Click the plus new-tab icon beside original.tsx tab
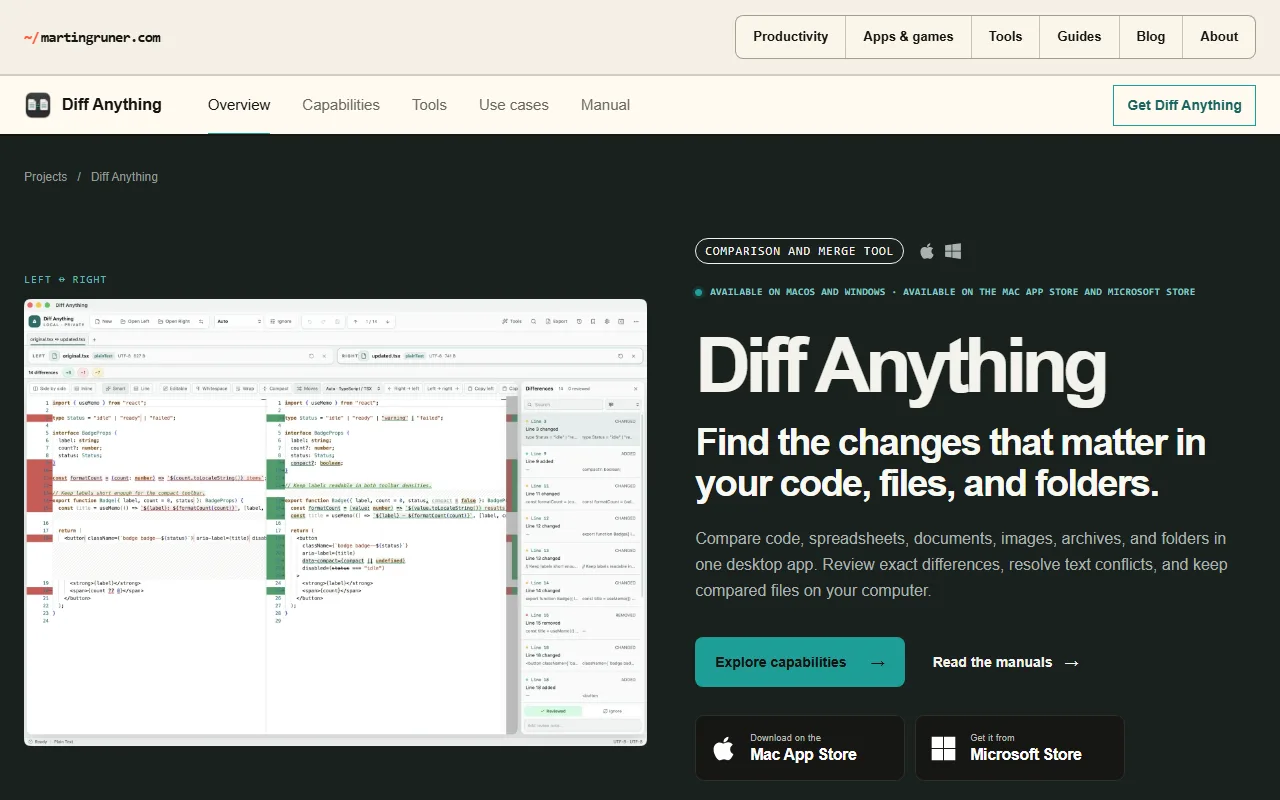 coord(94,340)
